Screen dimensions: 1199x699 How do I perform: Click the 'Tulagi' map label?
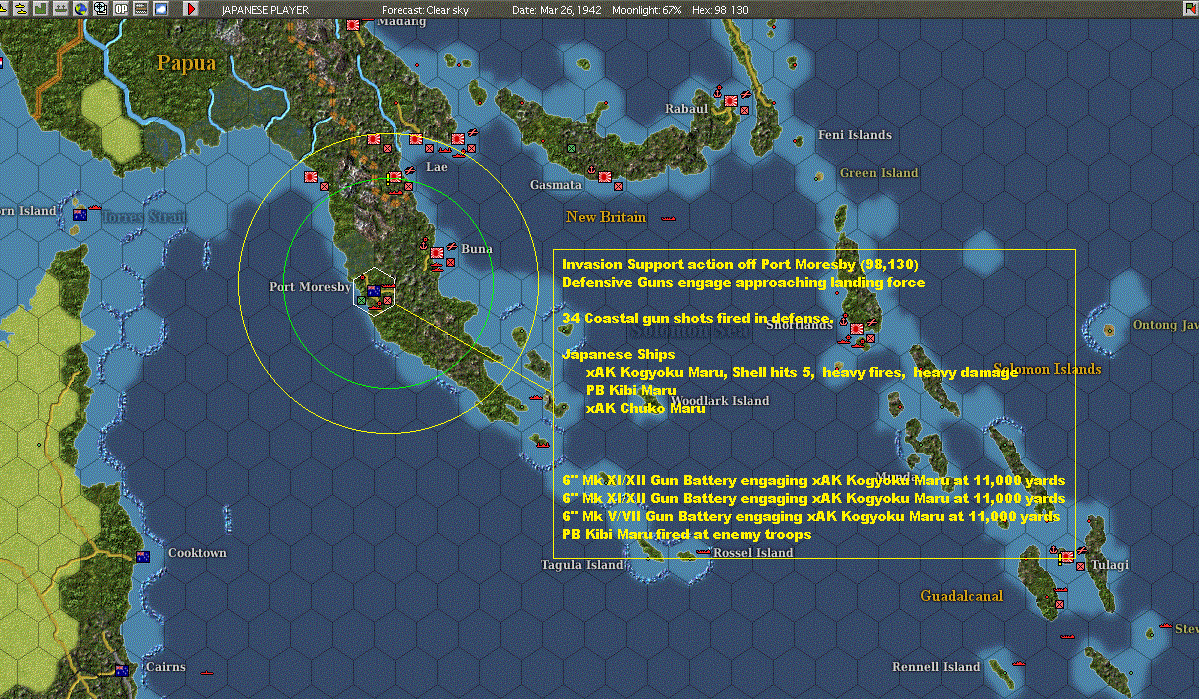1110,565
